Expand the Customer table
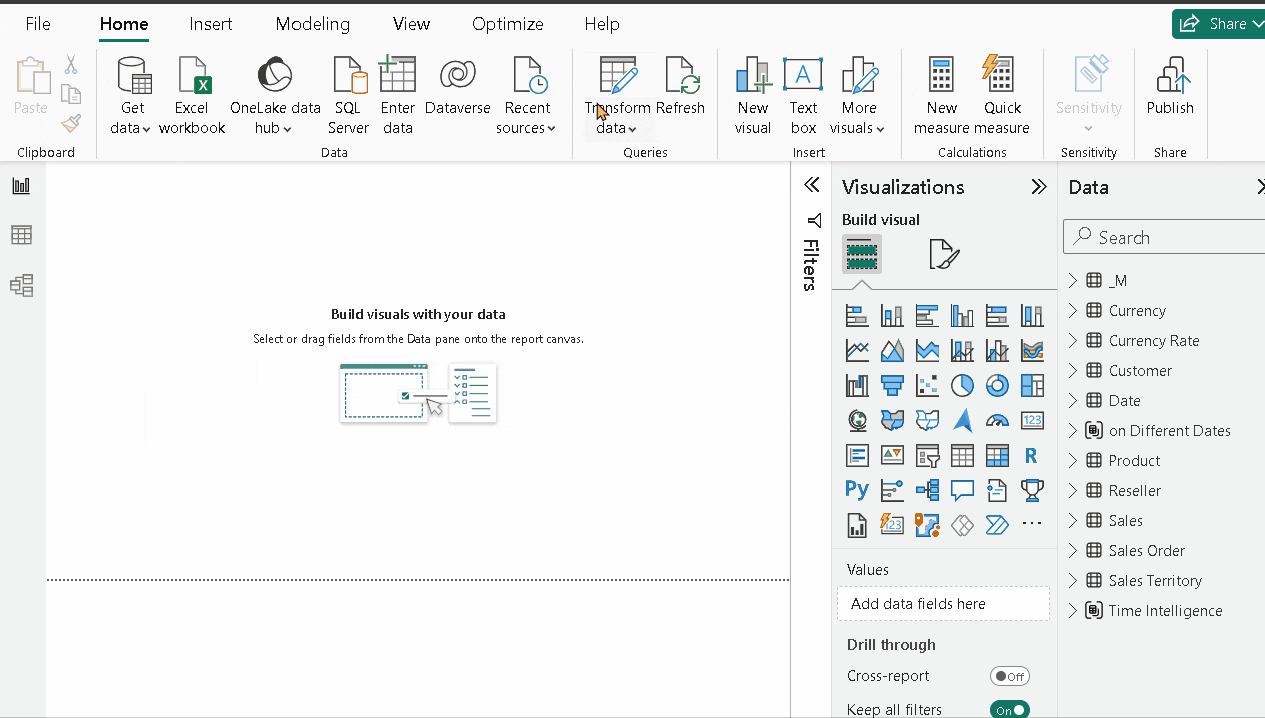 1073,370
